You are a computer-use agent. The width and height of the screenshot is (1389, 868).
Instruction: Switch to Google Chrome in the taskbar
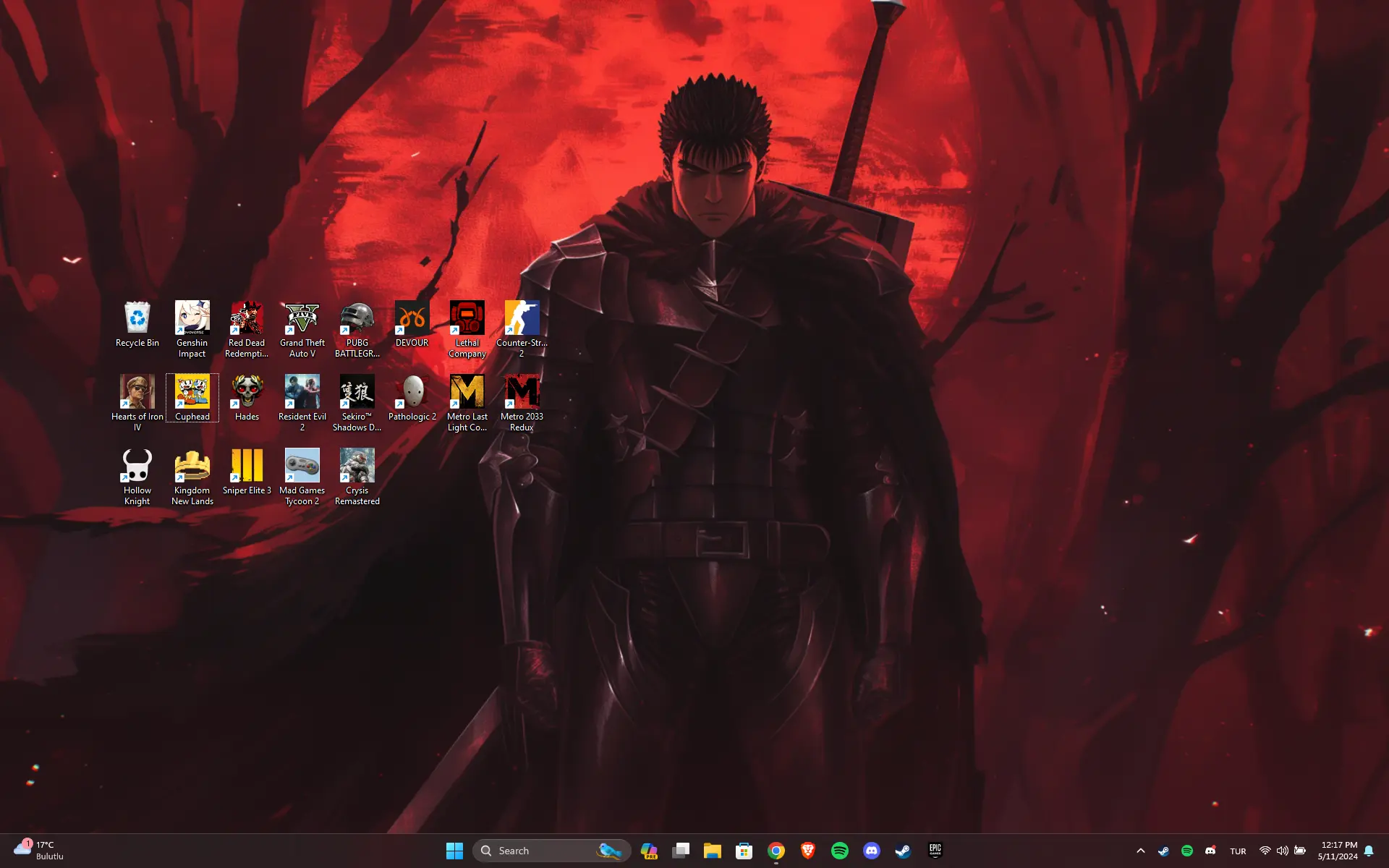coord(776,851)
